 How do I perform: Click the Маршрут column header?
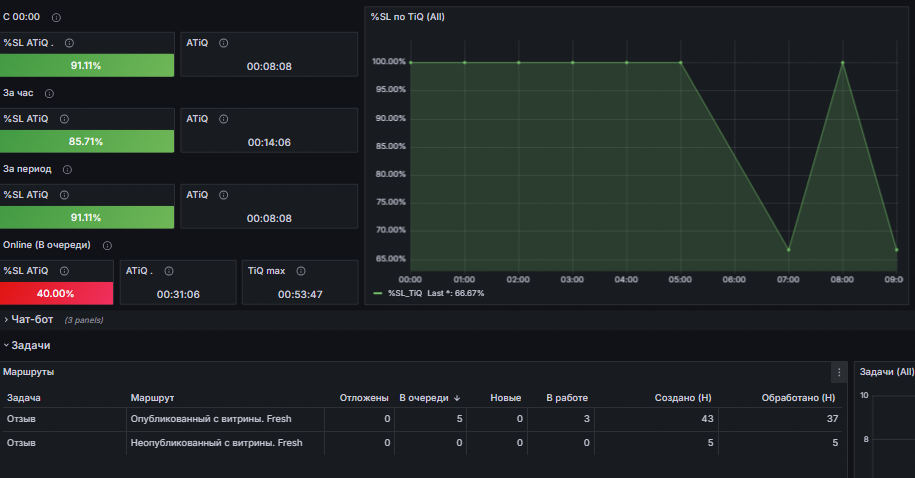coord(152,397)
